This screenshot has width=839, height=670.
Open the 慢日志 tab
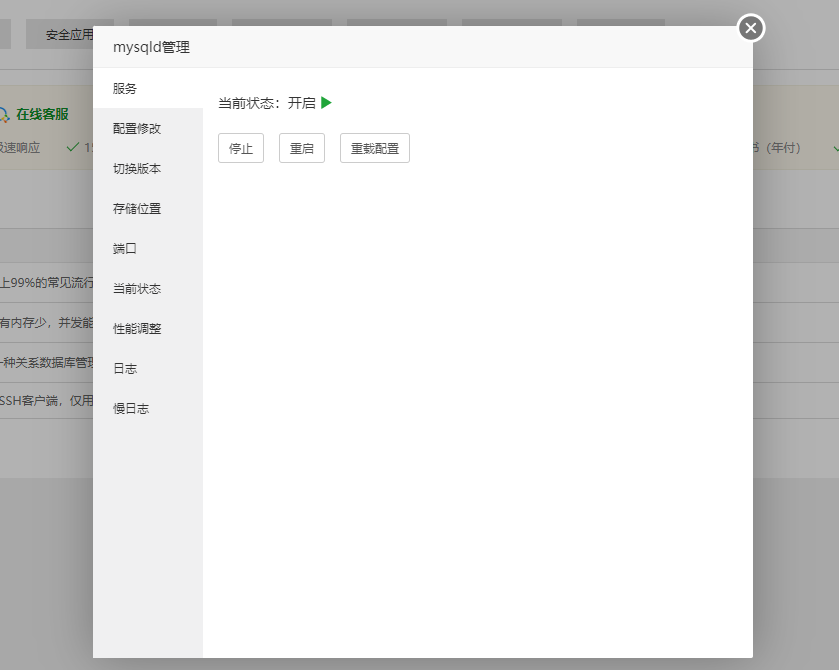[x=148, y=408]
